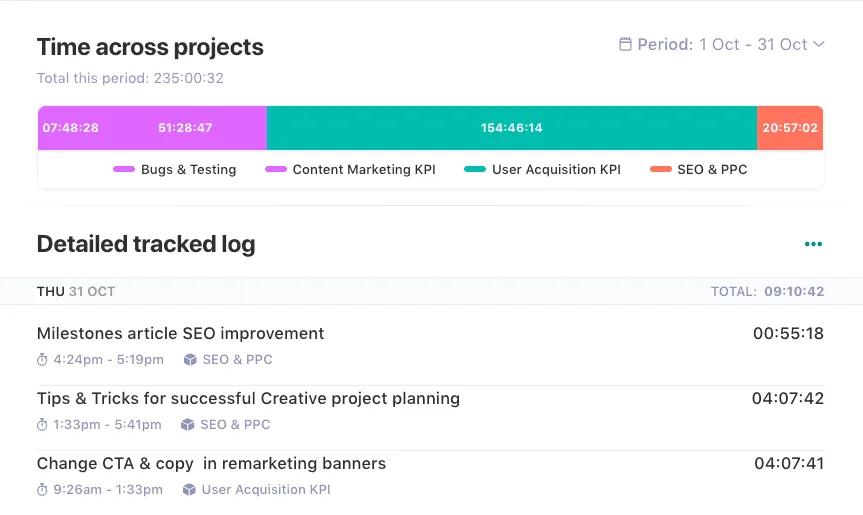Click the calendar icon beside Period
This screenshot has width=863, height=515.
tap(625, 45)
